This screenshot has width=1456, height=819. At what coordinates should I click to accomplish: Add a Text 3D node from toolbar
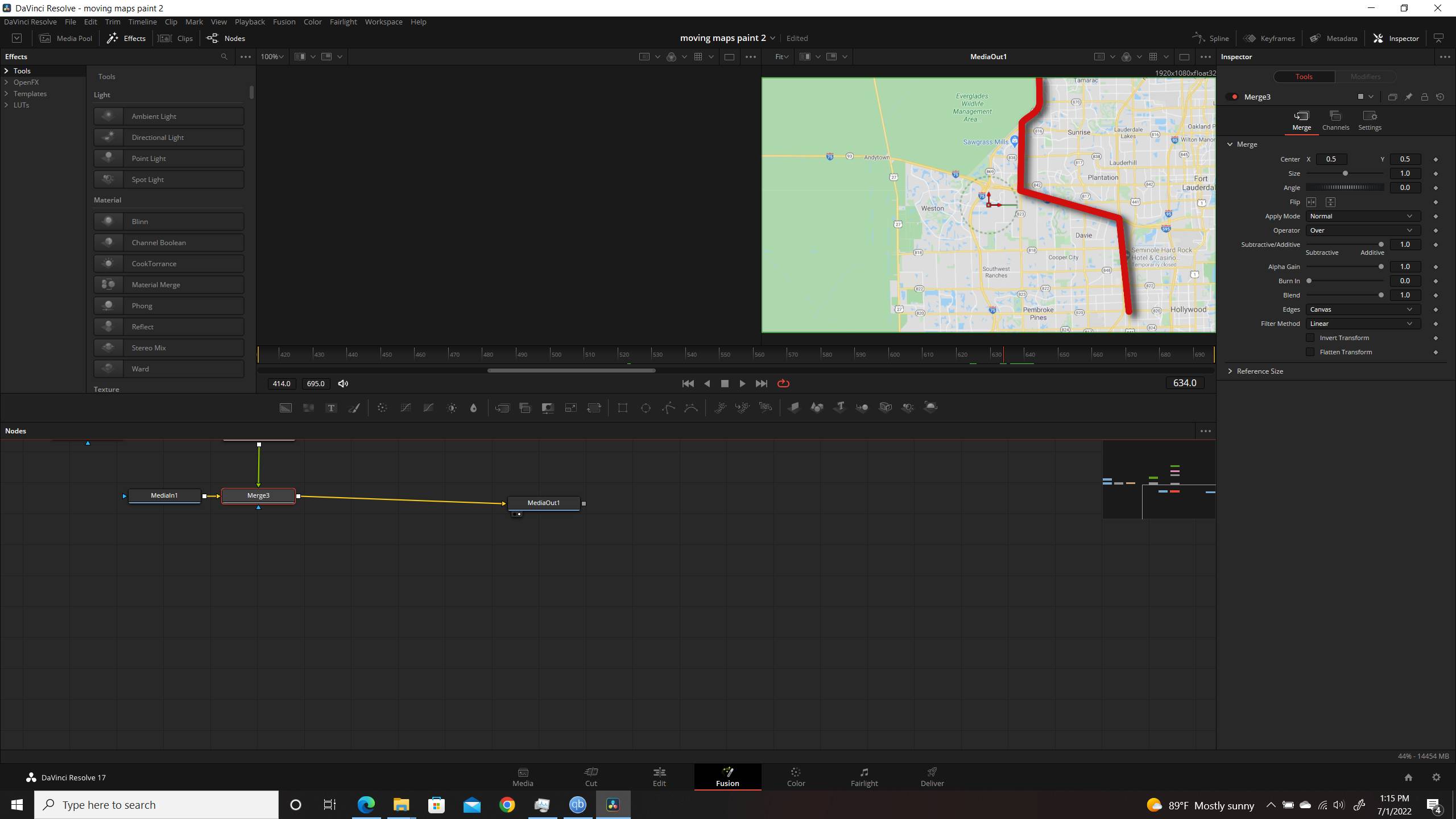click(839, 407)
